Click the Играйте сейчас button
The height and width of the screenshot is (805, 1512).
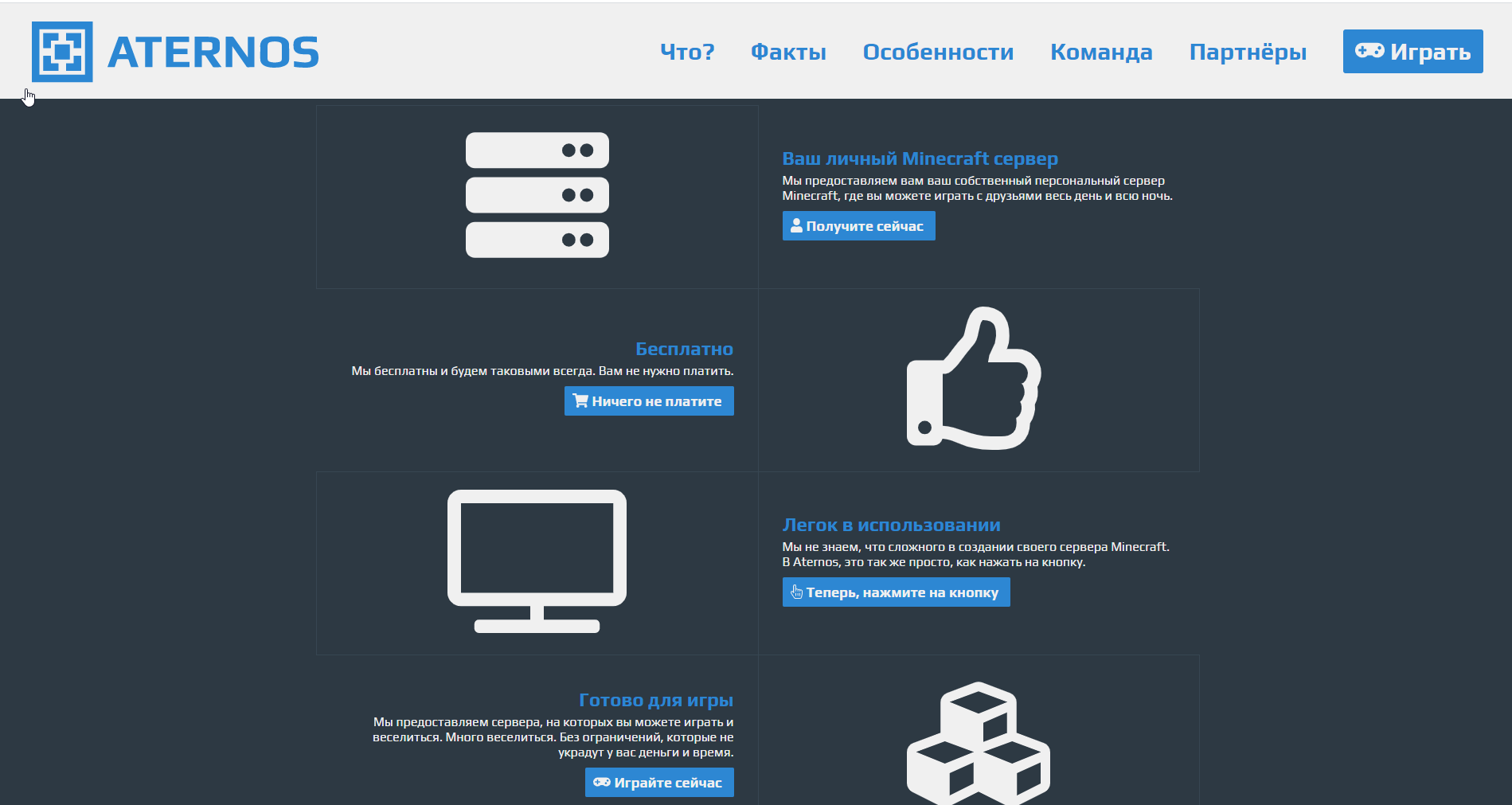pyautogui.click(x=659, y=783)
